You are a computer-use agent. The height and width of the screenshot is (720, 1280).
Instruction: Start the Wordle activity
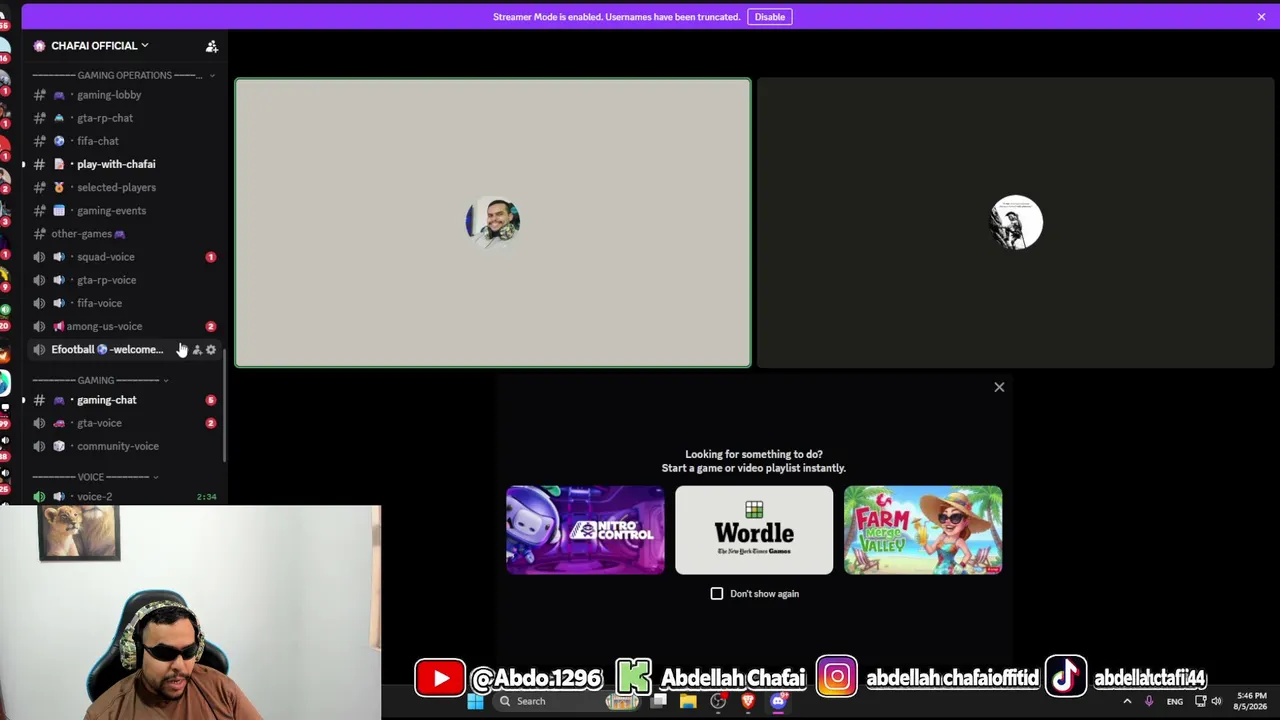point(754,530)
